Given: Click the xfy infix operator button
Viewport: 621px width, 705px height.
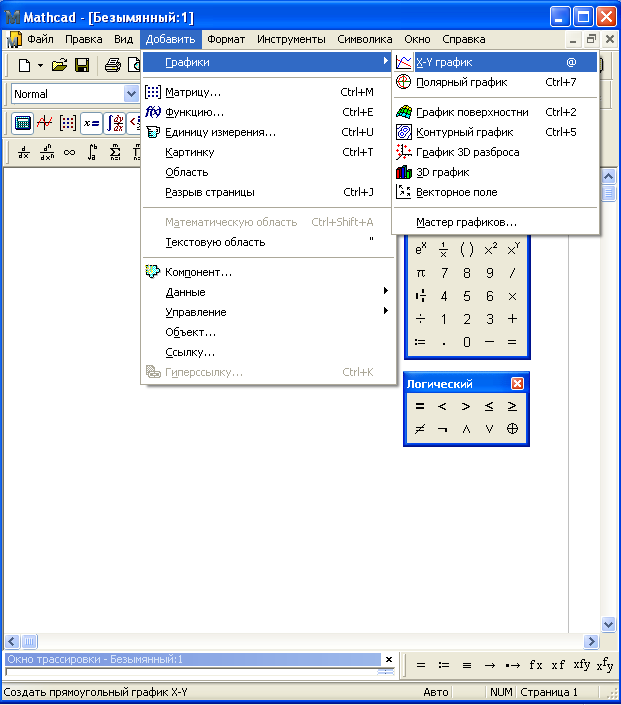Looking at the screenshot, I should coord(581,665).
